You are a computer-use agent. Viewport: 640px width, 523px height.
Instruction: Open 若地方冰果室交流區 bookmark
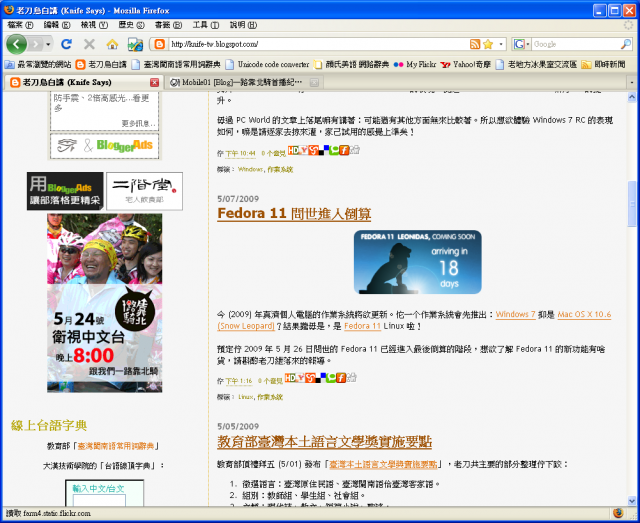pyautogui.click(x=536, y=65)
